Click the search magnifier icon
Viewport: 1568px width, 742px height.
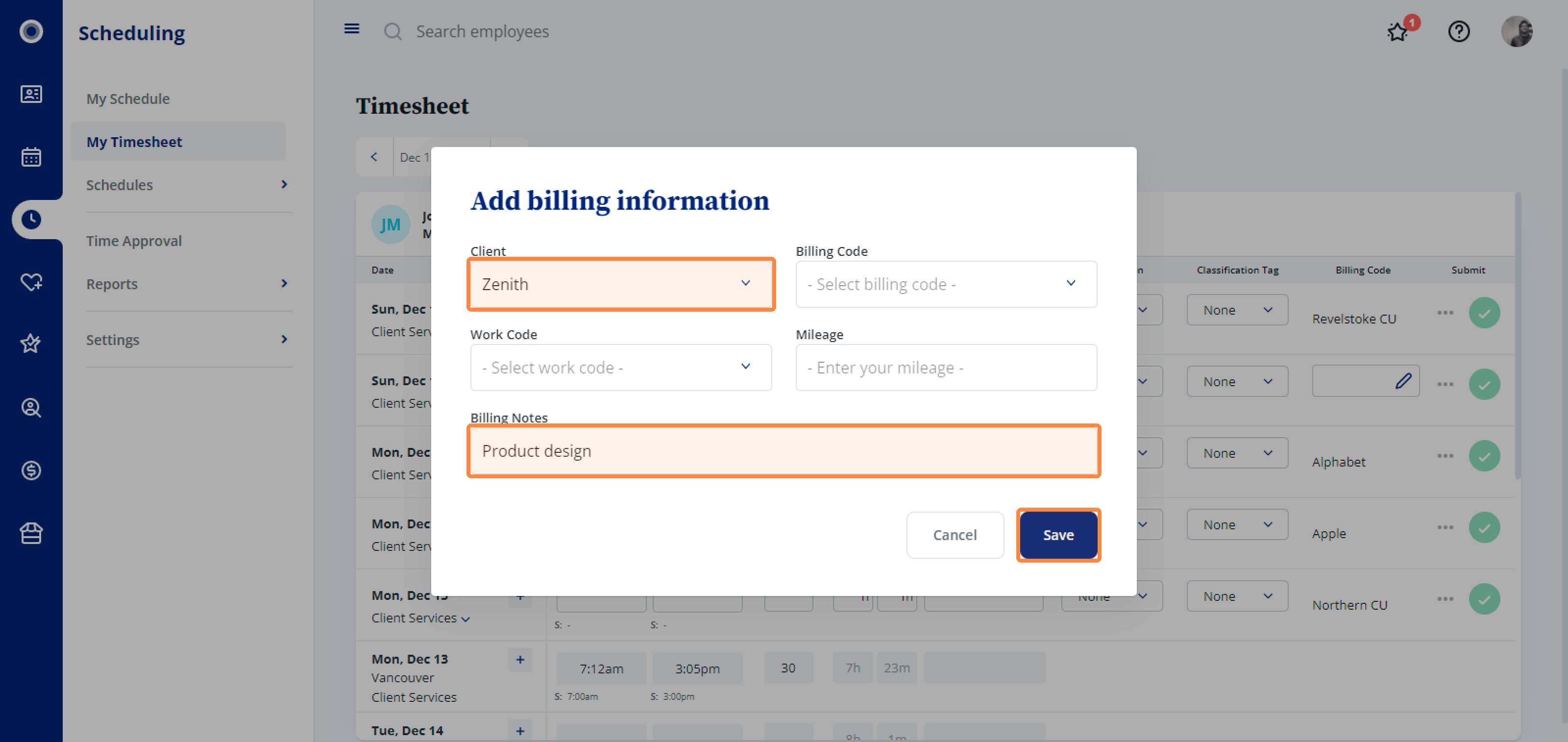[x=393, y=32]
